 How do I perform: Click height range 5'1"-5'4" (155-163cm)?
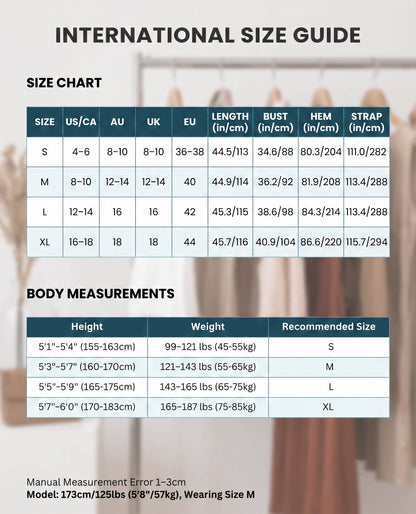[87, 347]
